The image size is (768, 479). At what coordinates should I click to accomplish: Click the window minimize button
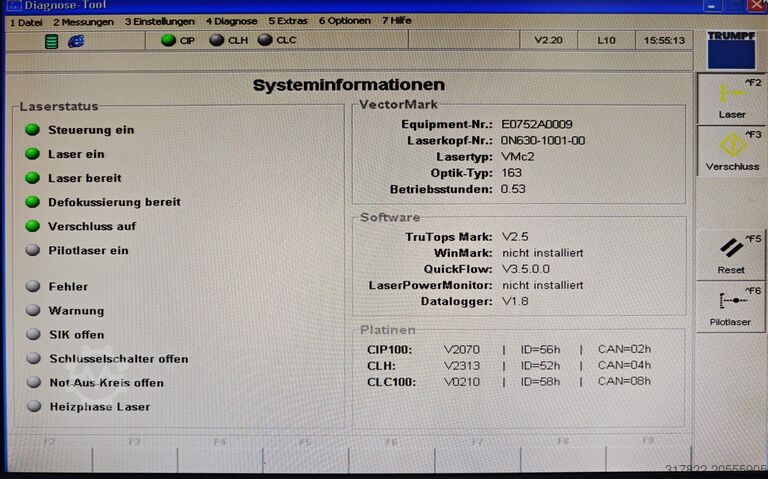point(712,5)
